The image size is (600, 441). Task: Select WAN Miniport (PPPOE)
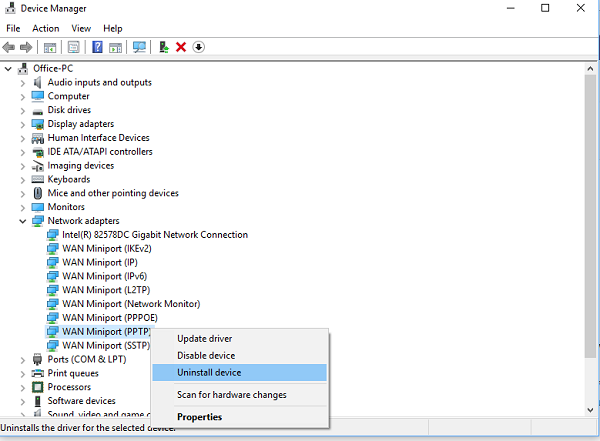coord(110,317)
